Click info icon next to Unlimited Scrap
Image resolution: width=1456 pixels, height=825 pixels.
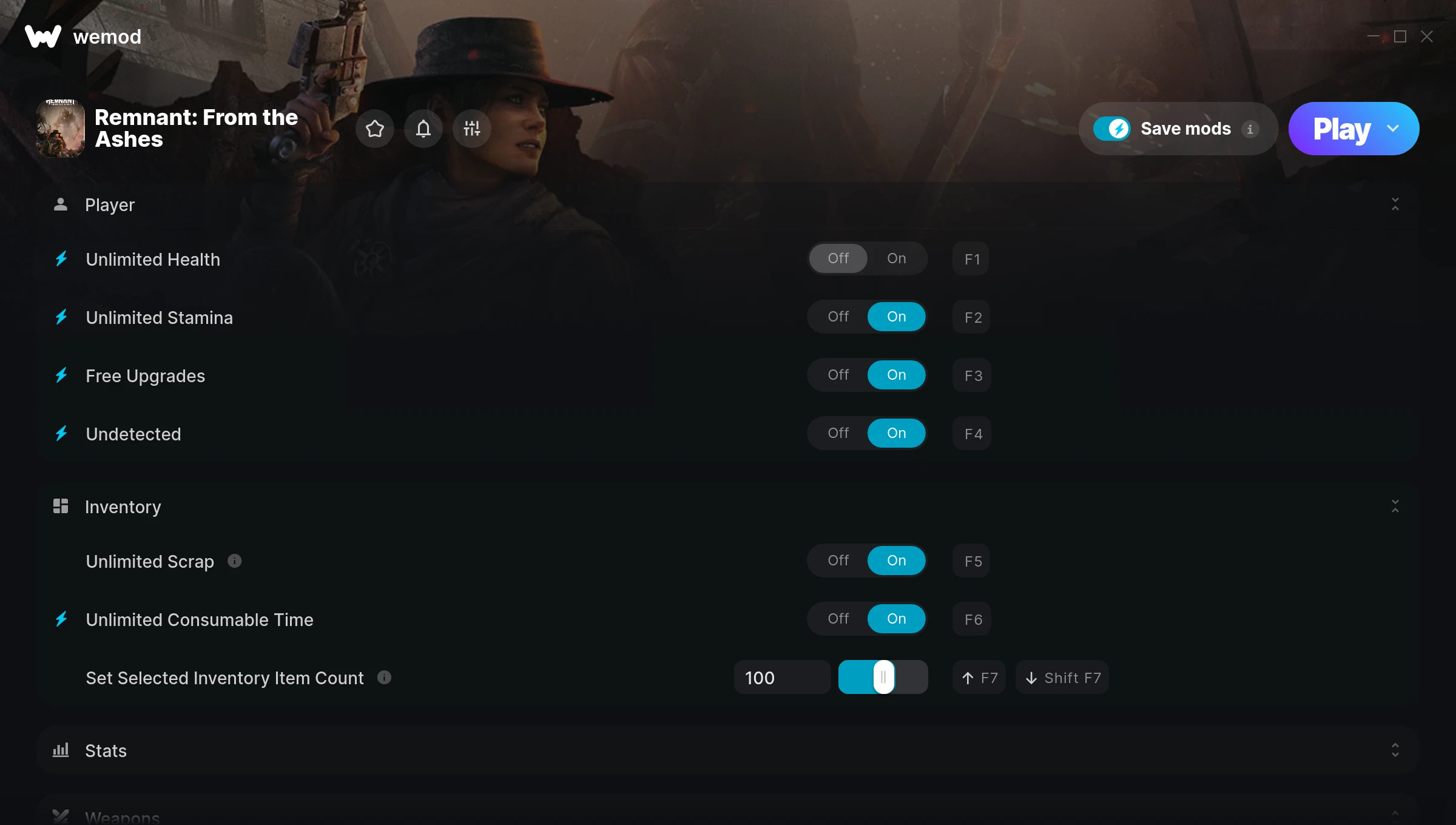coord(234,561)
